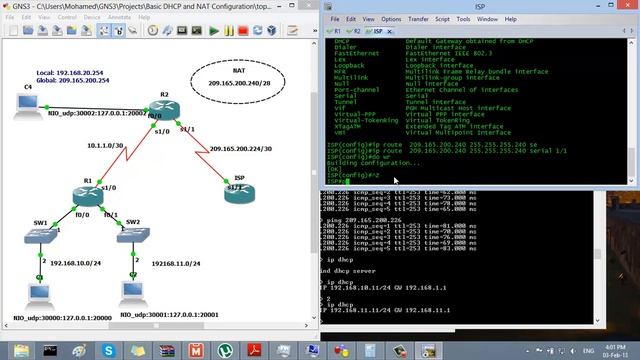Open File Explorer from taskbar
This screenshot has height=360, width=640.
21,351
